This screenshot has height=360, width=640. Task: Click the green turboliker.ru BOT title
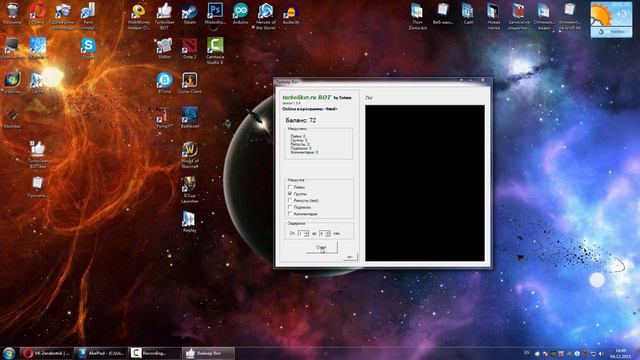point(307,98)
